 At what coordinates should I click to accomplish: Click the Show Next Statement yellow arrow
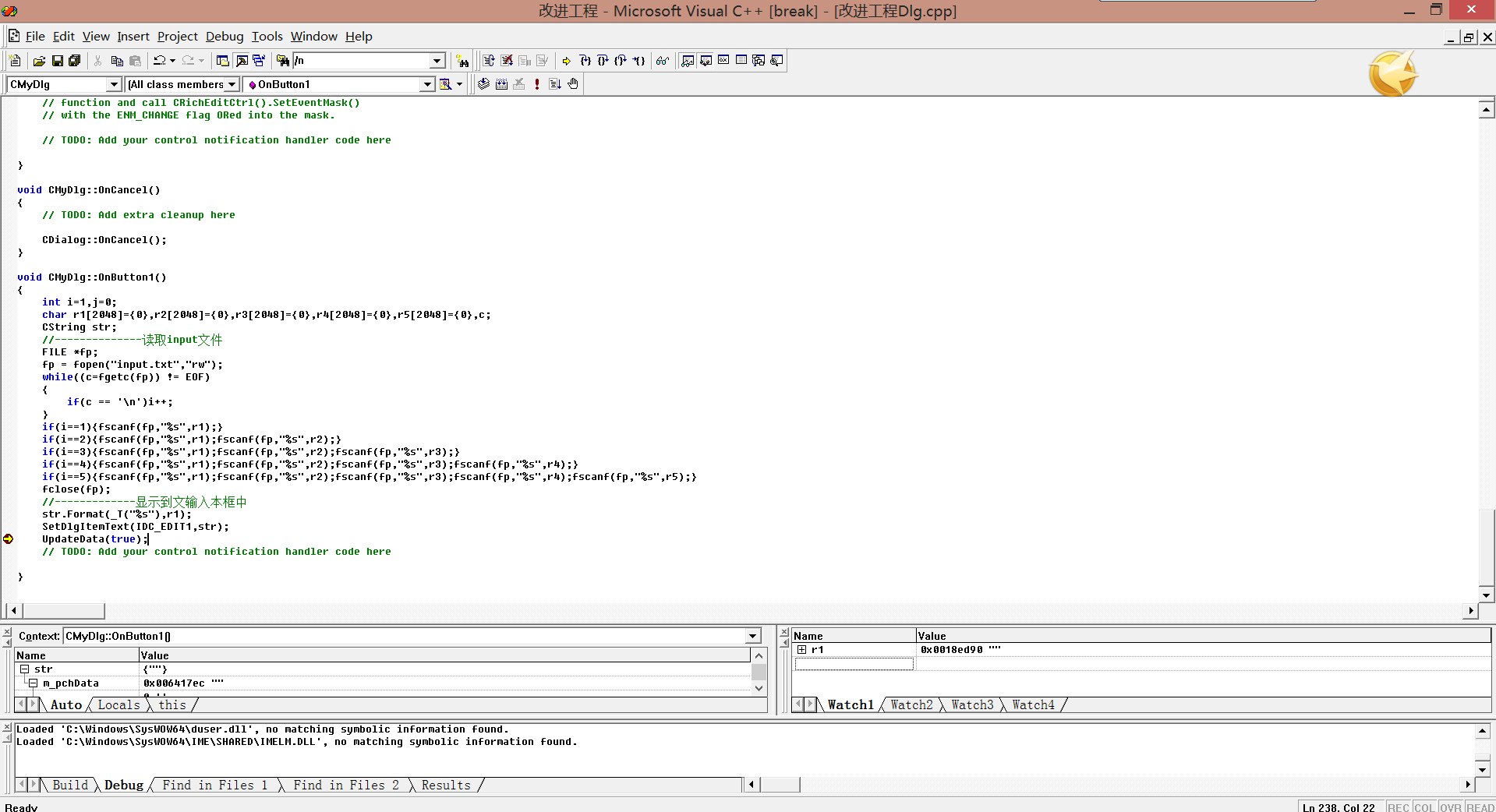pyautogui.click(x=567, y=61)
